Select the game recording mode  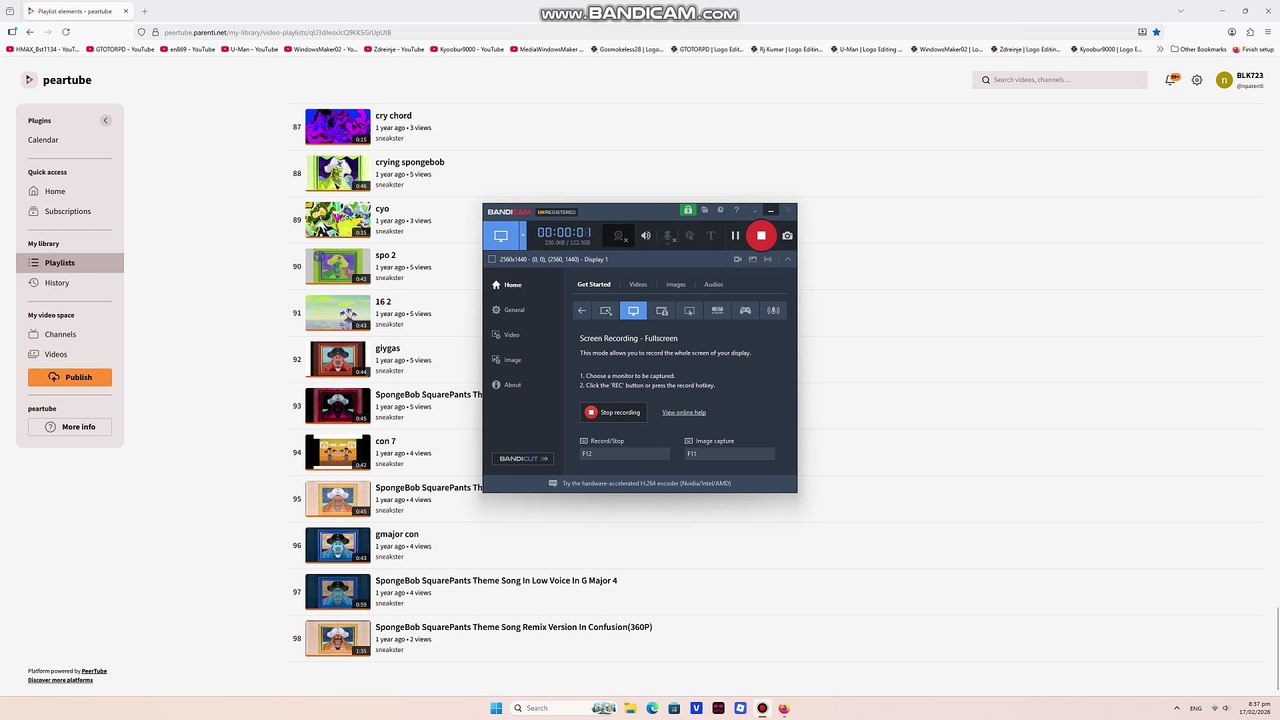[745, 311]
